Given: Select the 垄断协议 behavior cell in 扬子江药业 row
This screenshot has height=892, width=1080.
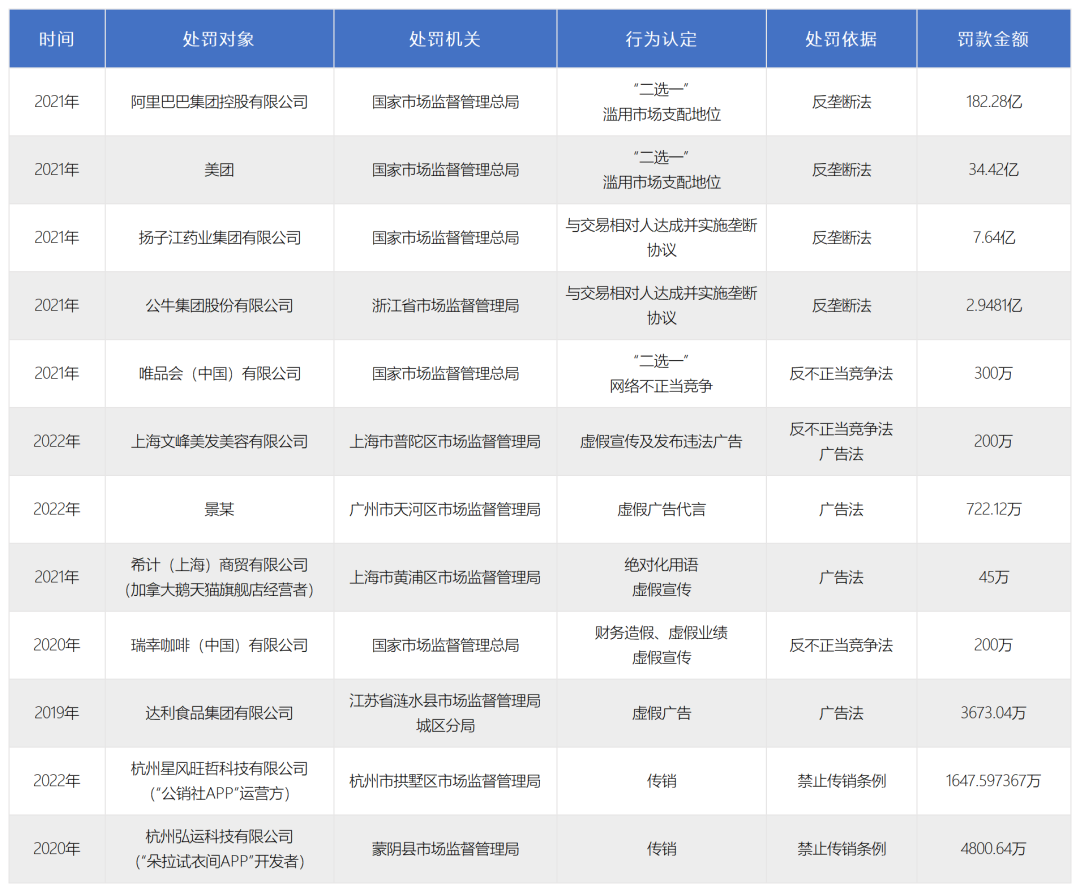Looking at the screenshot, I should [661, 238].
